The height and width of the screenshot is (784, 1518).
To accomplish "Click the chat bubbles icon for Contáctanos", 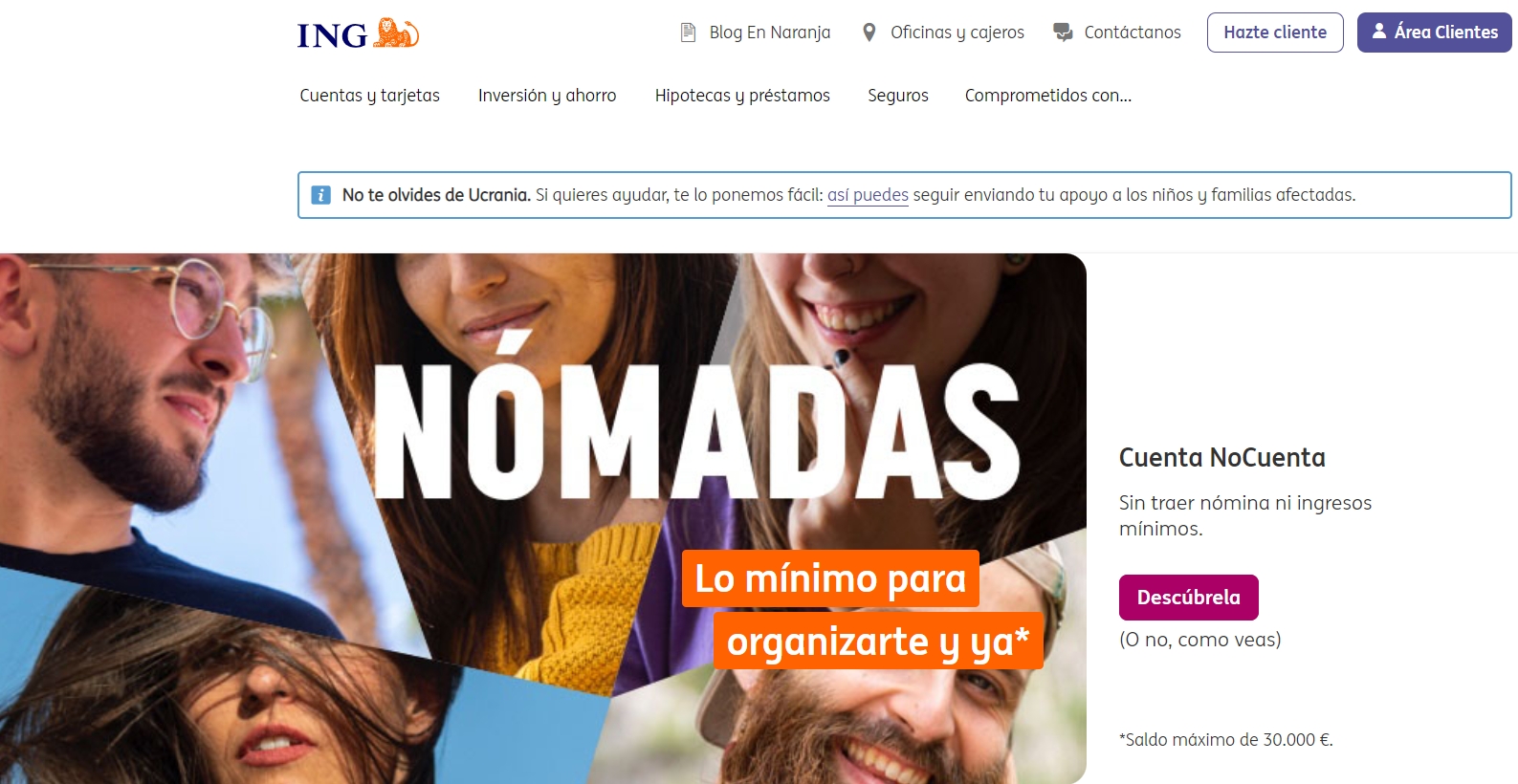I will coord(1063,33).
